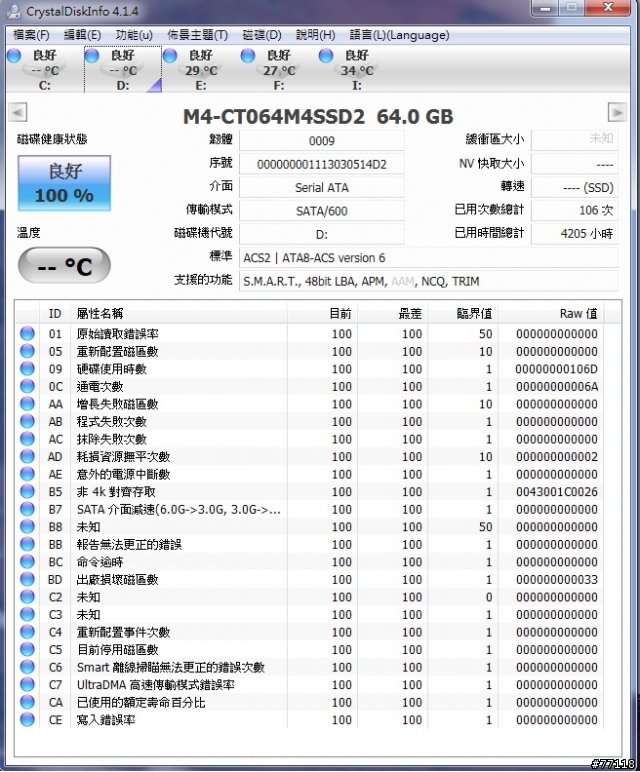640x772 pixels.
Task: Click status icon of attribute C7
Action: 28,684
